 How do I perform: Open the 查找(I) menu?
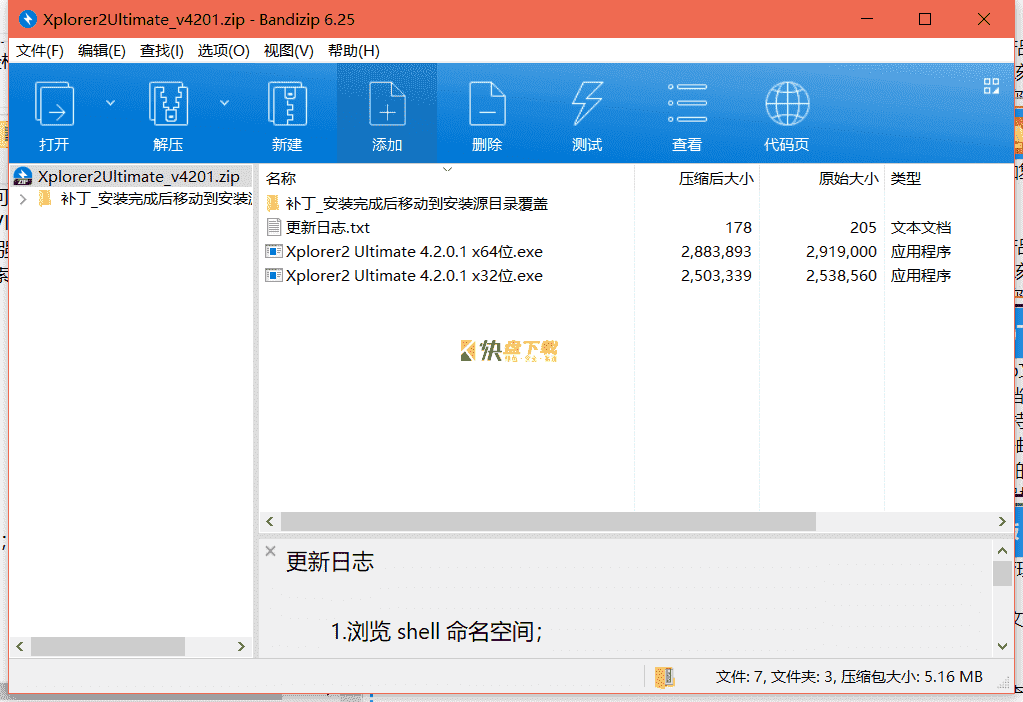point(162,51)
